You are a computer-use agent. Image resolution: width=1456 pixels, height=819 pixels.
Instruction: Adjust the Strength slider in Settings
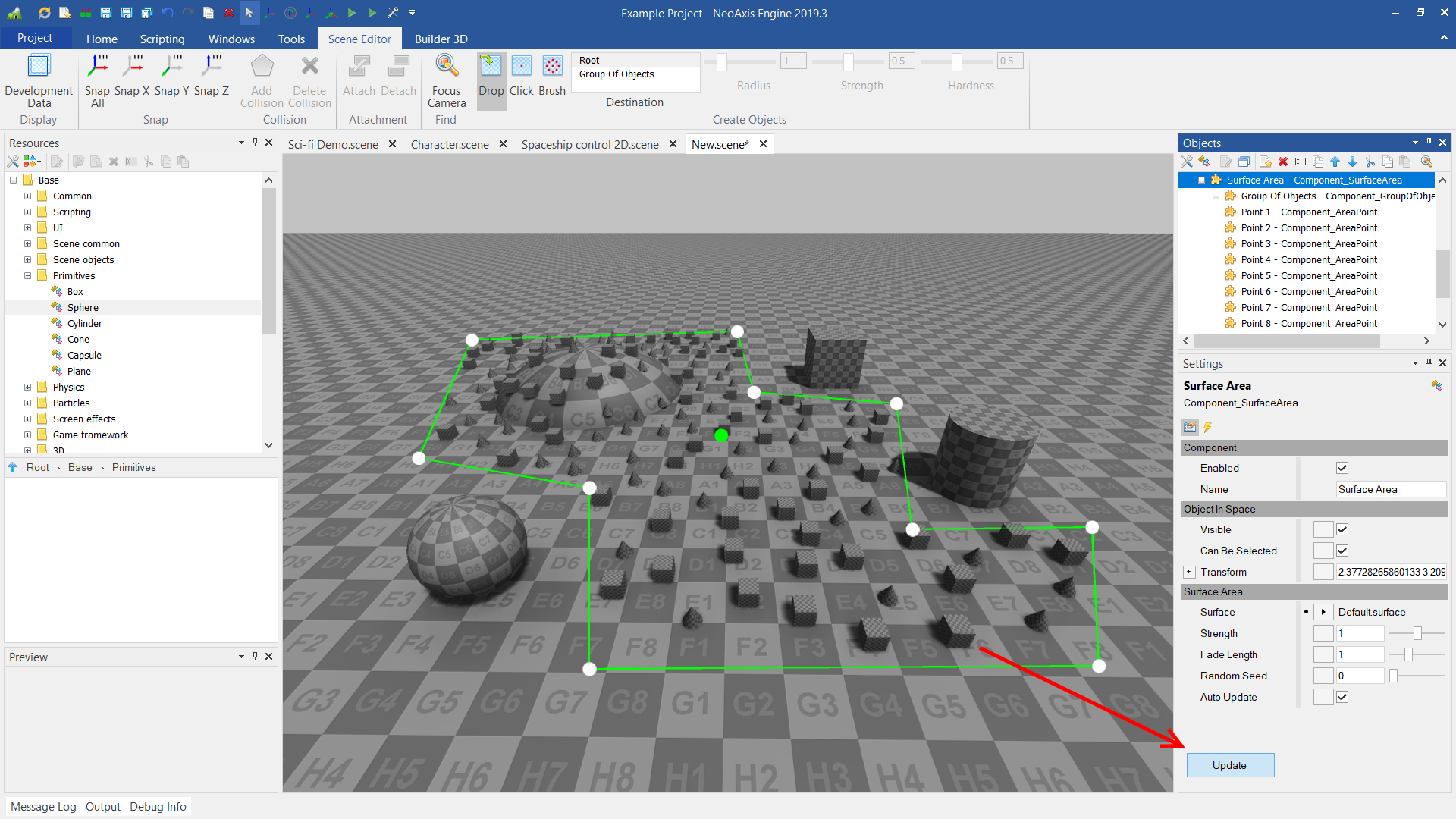coord(1417,633)
